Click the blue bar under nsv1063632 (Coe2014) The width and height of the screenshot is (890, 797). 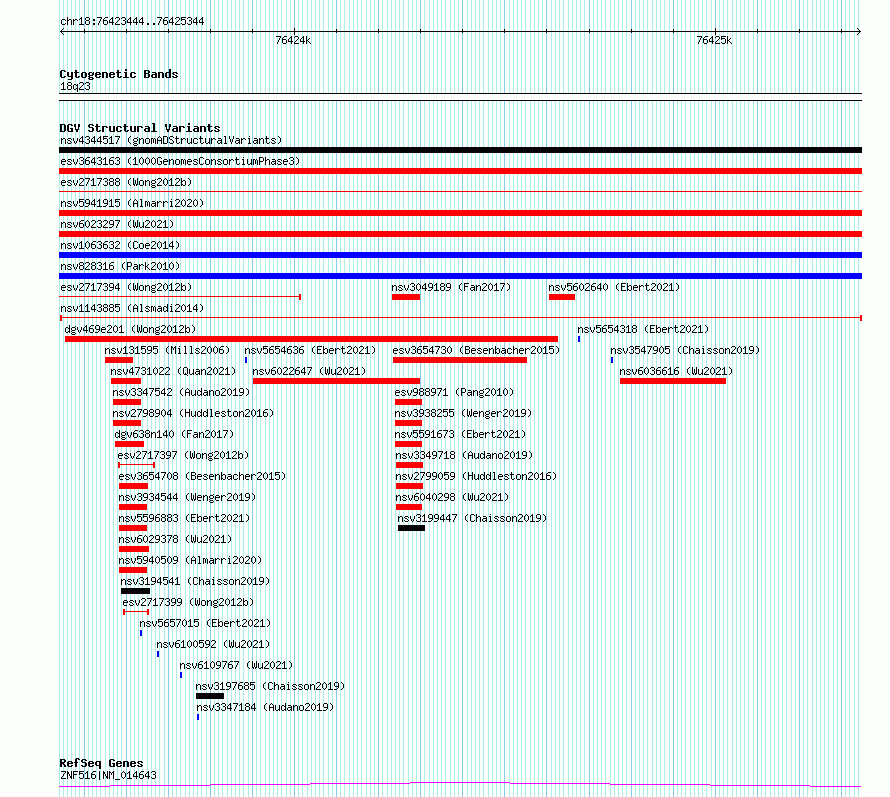tap(460, 255)
